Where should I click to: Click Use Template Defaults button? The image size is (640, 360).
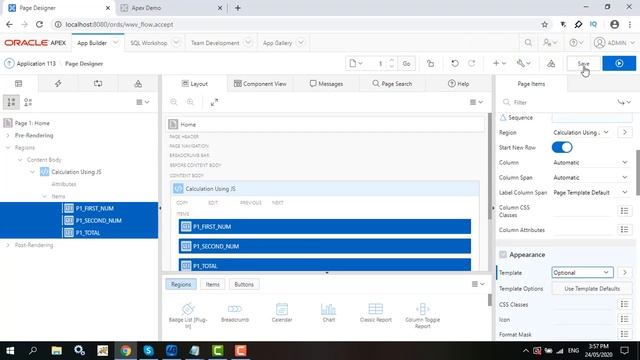(x=592, y=289)
